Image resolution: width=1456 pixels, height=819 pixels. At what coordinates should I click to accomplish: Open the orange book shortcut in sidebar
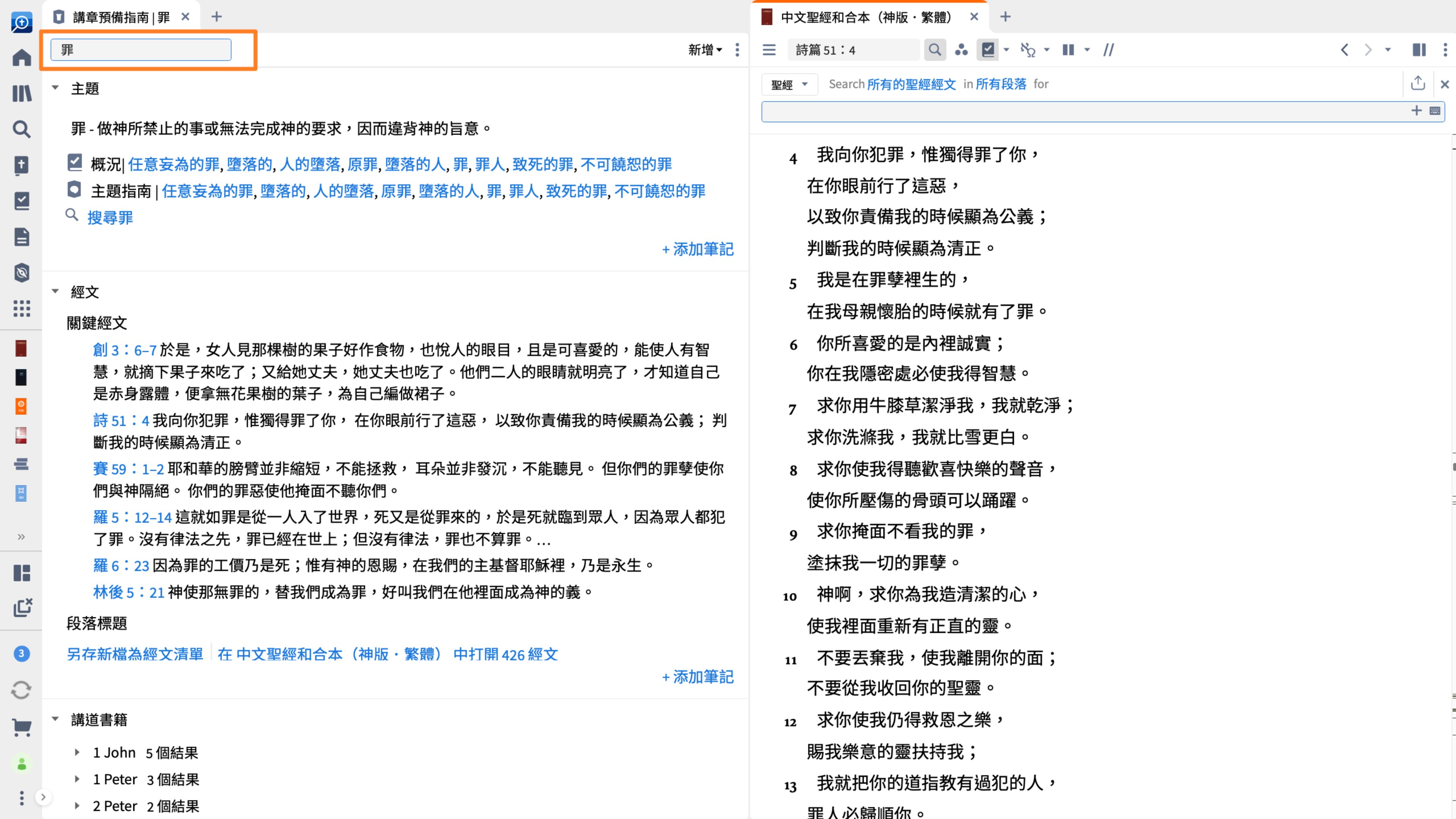(x=21, y=406)
